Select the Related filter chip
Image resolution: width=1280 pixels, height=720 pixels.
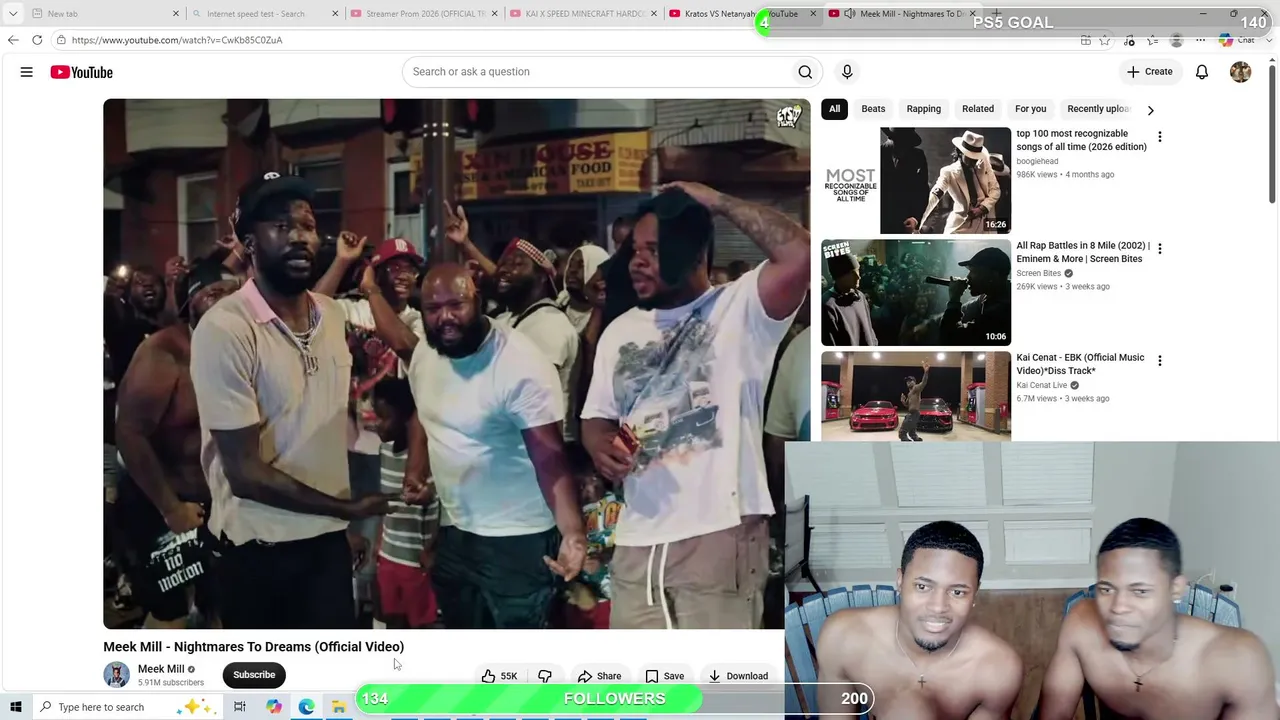978,109
